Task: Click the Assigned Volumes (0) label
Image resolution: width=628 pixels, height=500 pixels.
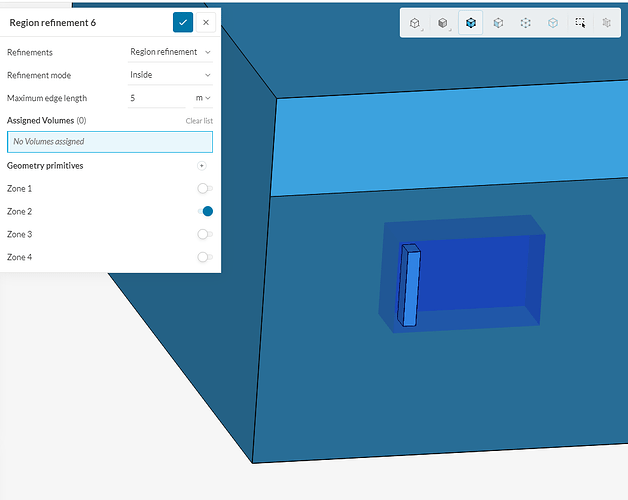Action: coord(46,121)
